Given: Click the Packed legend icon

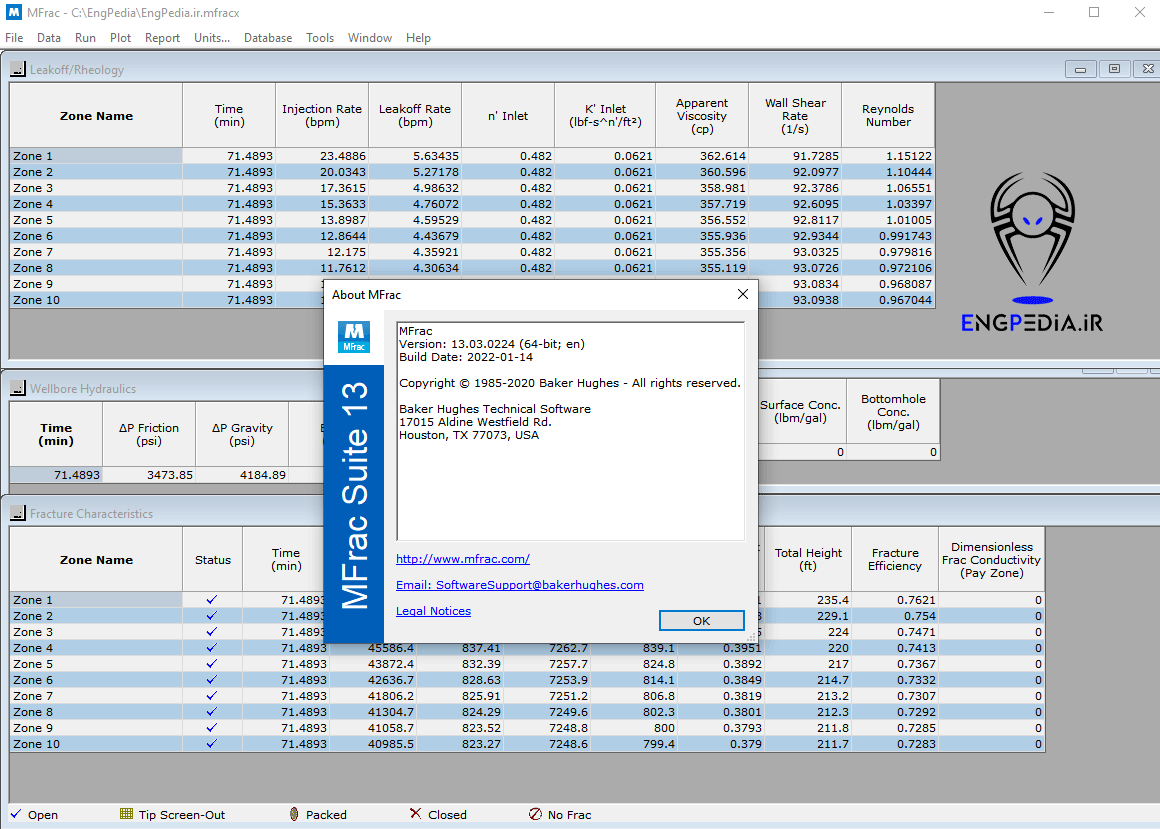Looking at the screenshot, I should (294, 814).
